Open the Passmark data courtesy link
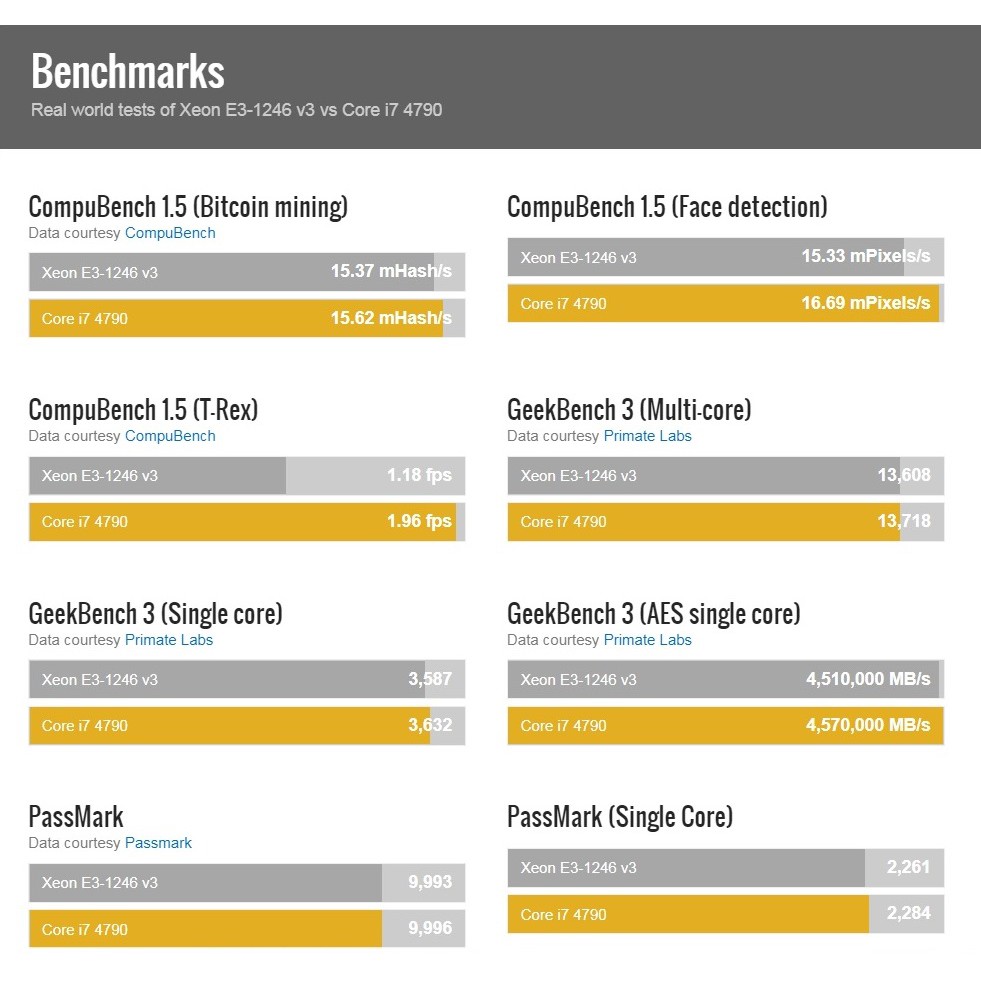 pos(158,843)
